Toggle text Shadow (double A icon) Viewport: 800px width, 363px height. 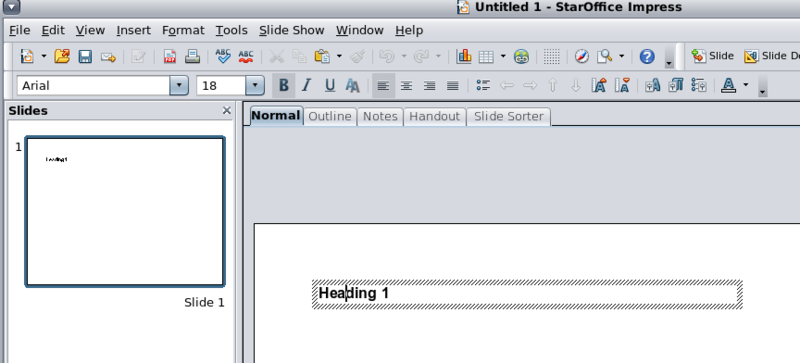coord(353,85)
